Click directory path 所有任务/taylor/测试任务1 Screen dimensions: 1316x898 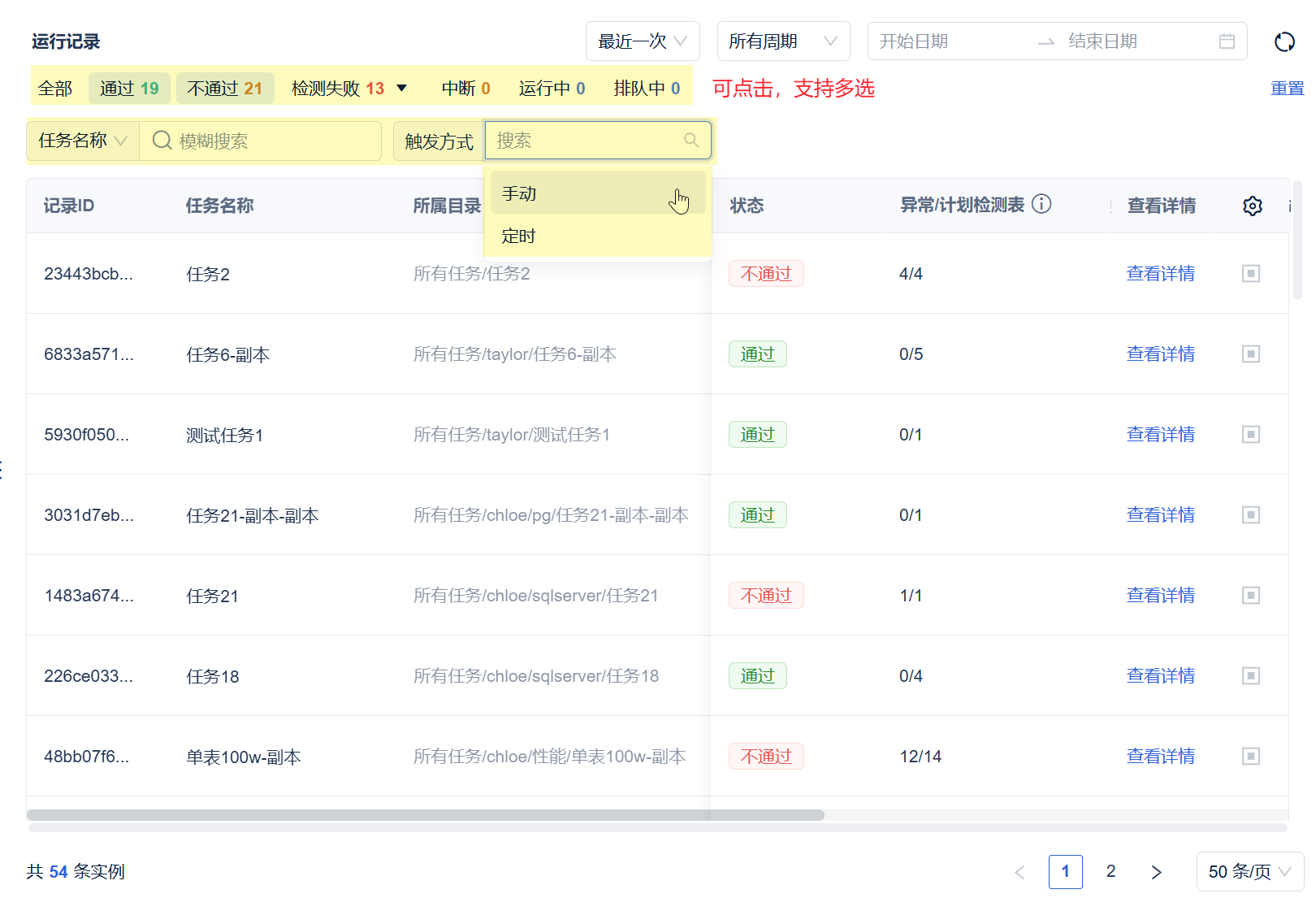(512, 435)
